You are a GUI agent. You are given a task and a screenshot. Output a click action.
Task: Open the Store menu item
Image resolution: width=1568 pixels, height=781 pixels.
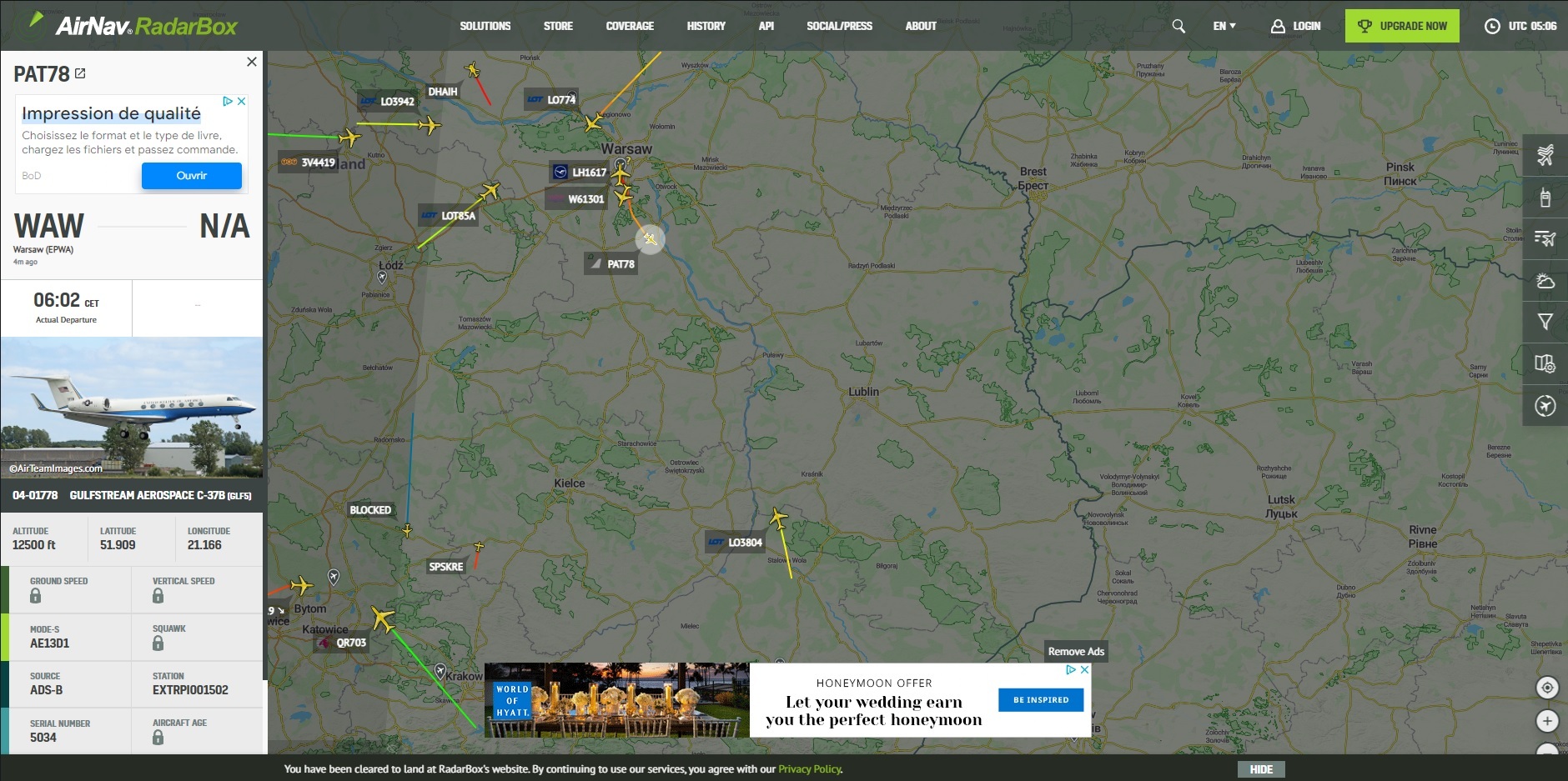pyautogui.click(x=558, y=26)
